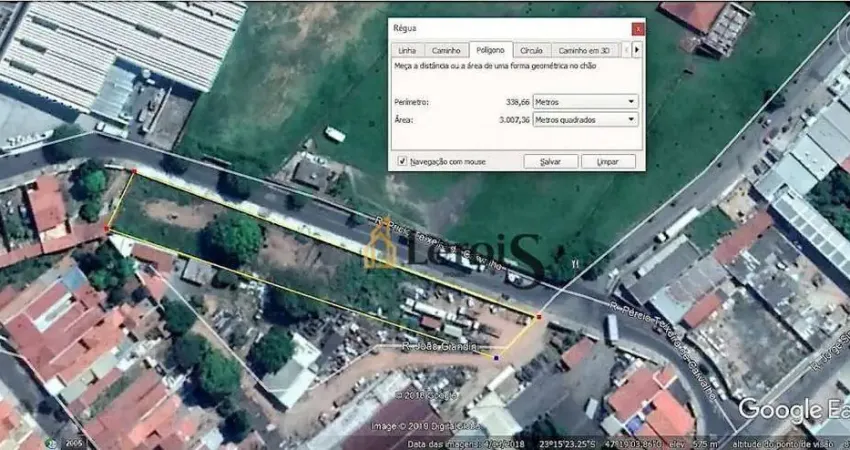Image resolution: width=850 pixels, height=450 pixels.
Task: Select the Polígono tab
Action: pos(491,50)
